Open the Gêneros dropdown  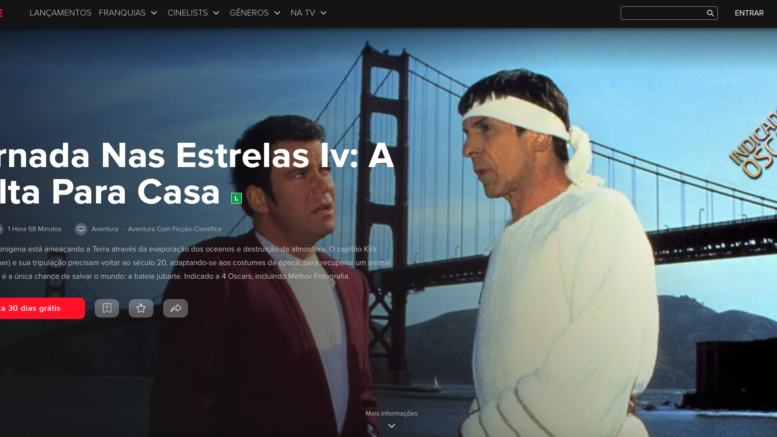coord(255,13)
